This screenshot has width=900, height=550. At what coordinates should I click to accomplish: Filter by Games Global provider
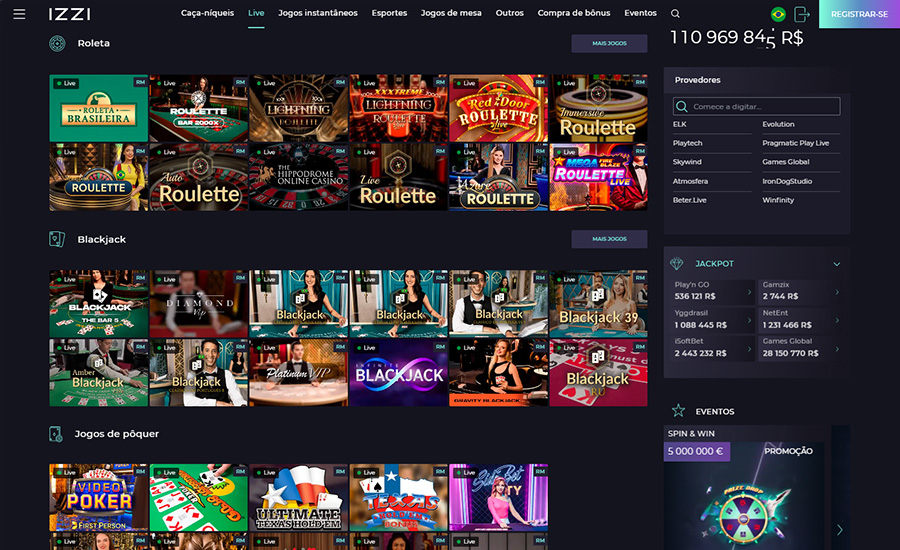click(786, 162)
